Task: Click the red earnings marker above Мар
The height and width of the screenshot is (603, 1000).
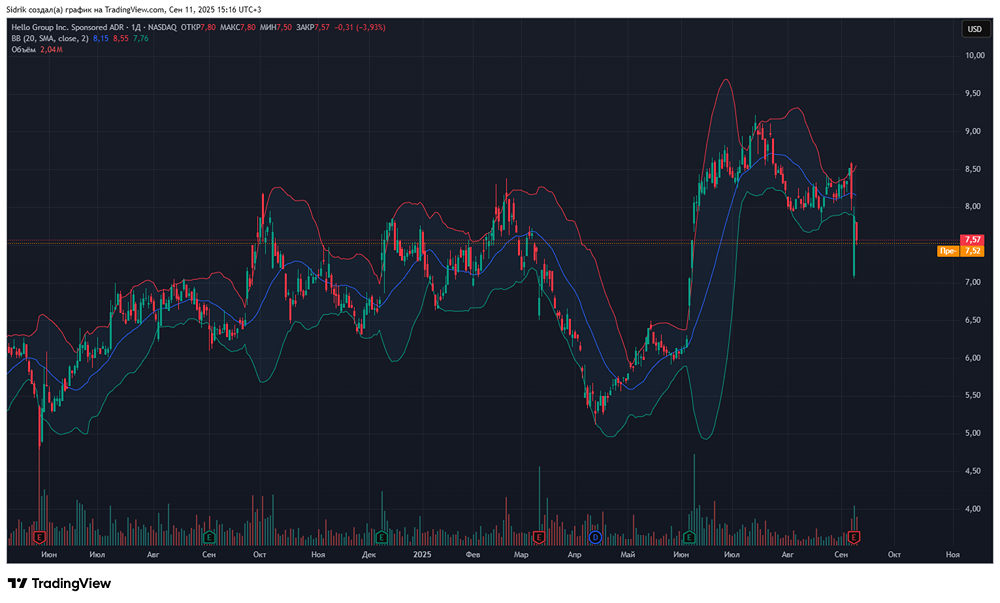Action: [538, 537]
